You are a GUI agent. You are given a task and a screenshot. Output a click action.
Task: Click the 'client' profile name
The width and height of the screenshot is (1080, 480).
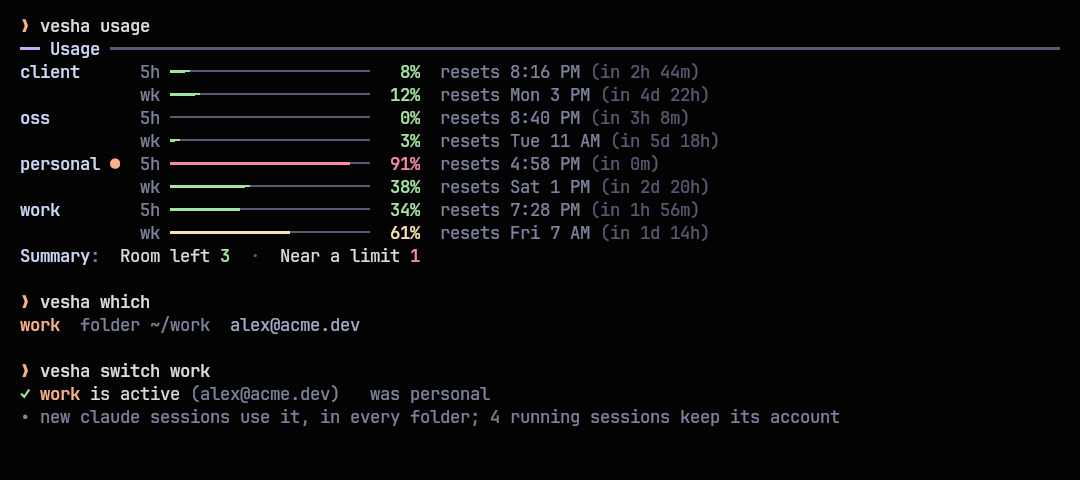50,72
